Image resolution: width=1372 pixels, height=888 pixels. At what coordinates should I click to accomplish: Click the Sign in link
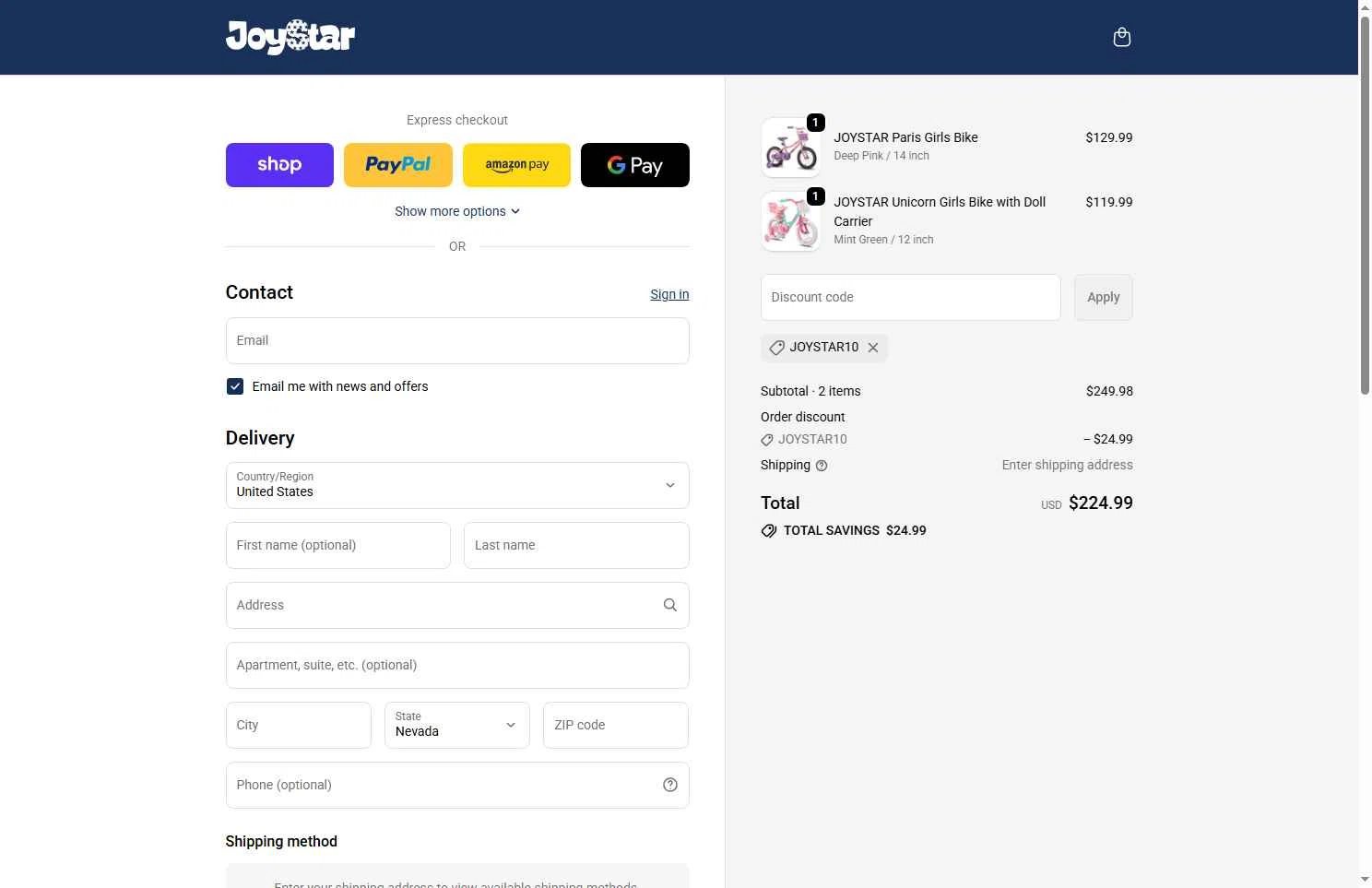(669, 294)
